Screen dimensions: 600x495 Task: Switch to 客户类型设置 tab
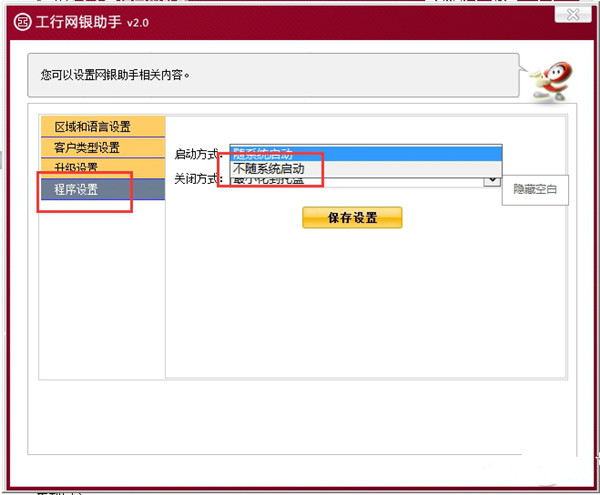coord(103,147)
